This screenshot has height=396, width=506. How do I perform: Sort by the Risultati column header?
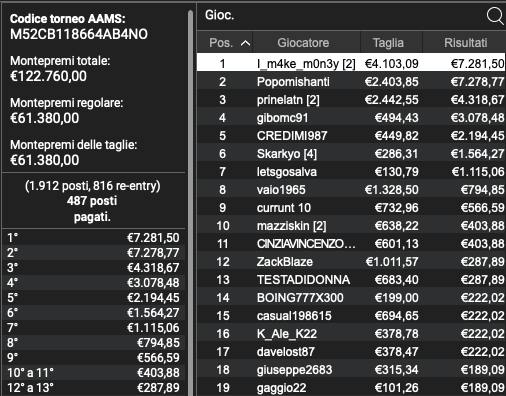pos(464,43)
